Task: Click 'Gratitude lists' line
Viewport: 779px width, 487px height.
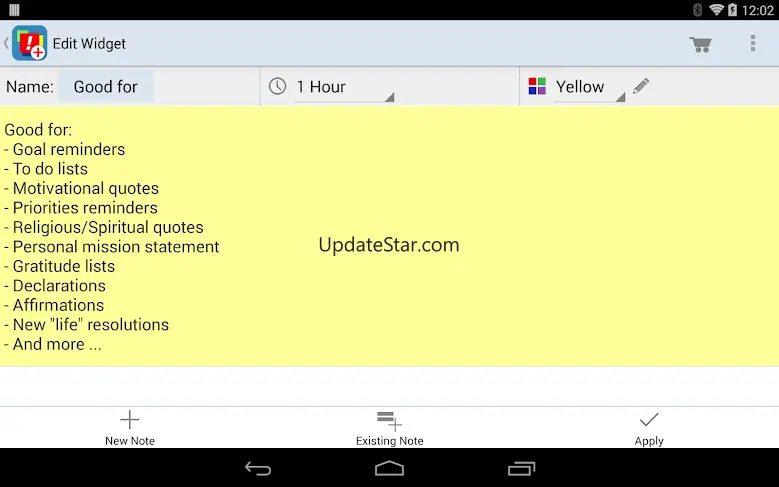Action: click(x=60, y=266)
